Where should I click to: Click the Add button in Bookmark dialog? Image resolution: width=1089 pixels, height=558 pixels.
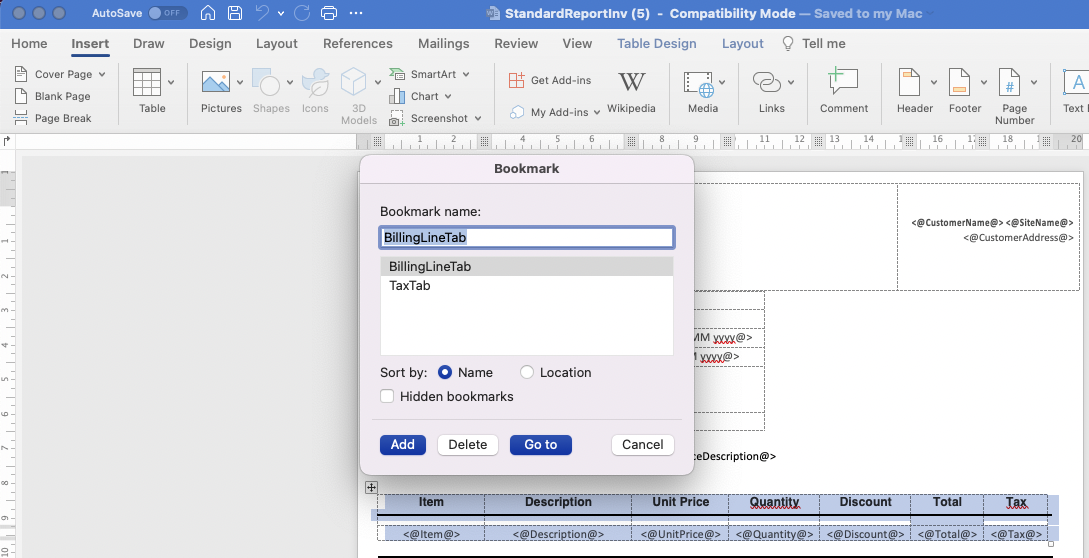[403, 445]
